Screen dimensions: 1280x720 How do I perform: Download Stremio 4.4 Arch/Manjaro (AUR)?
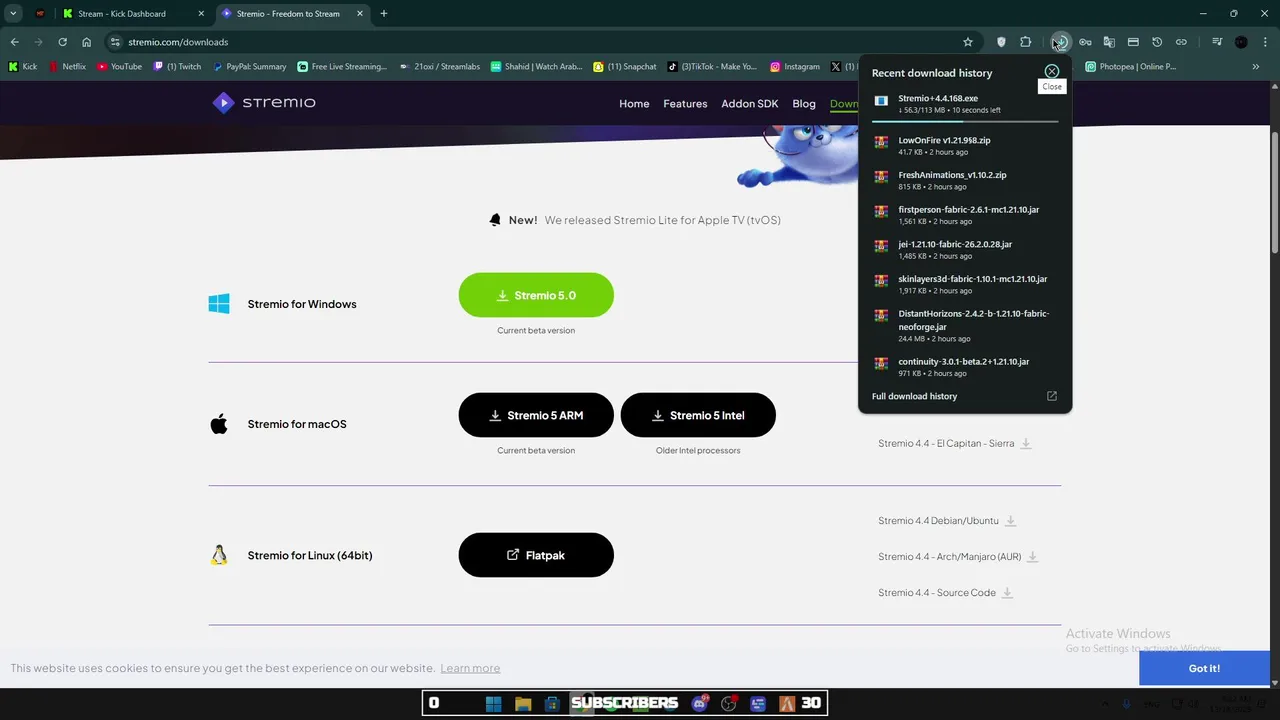(958, 557)
